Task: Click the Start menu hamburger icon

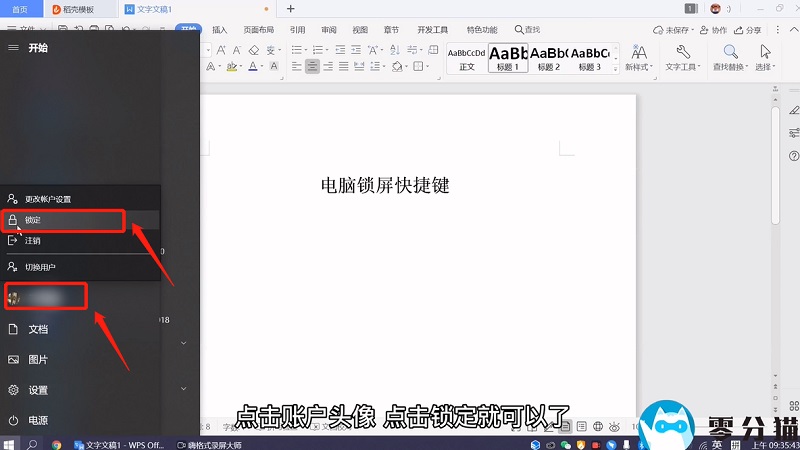Action: coord(13,48)
